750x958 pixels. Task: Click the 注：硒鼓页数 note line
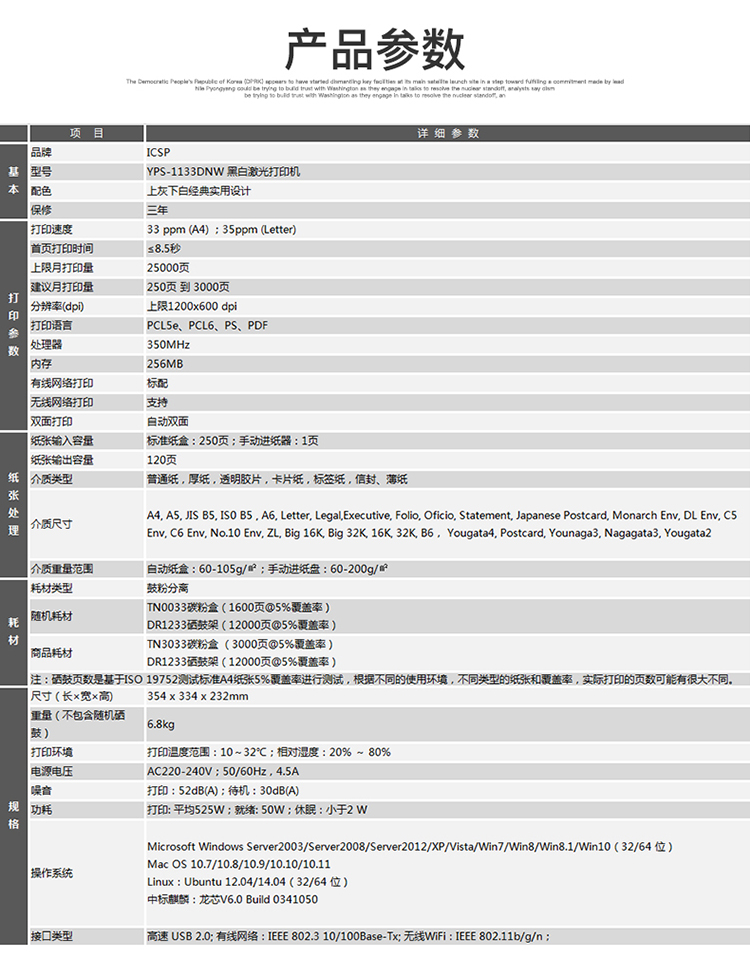click(x=382, y=679)
